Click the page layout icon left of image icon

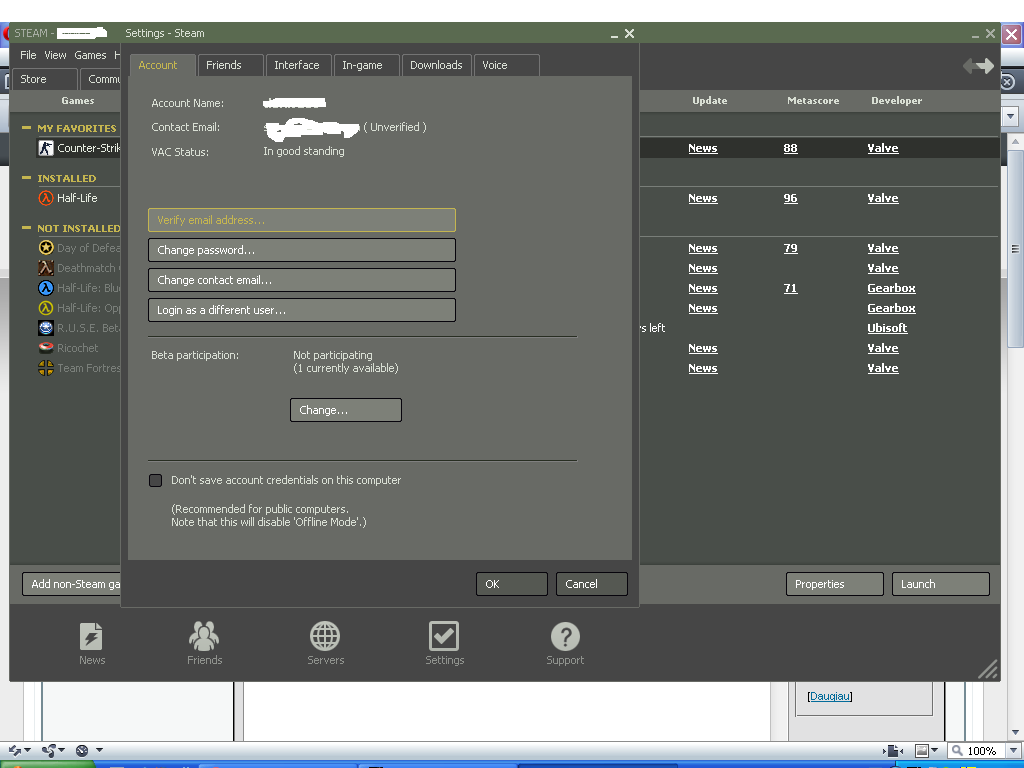(893, 751)
